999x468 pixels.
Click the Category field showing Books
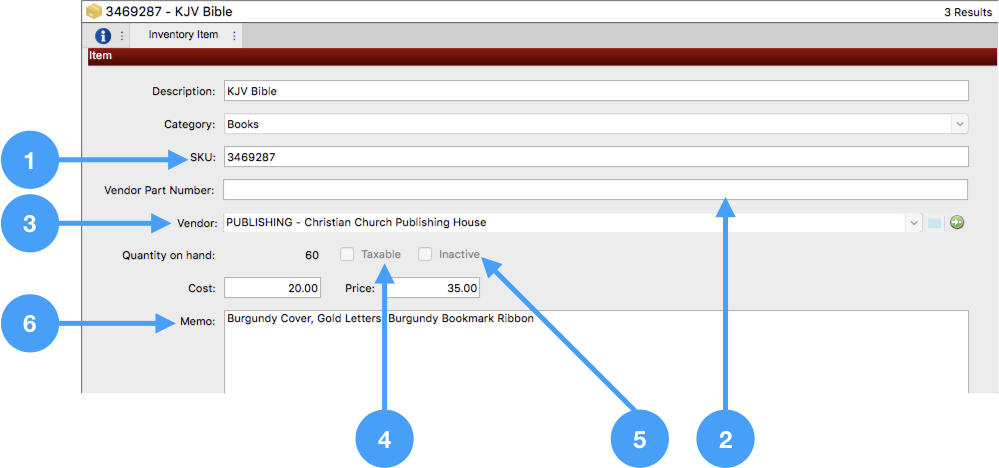pos(585,125)
